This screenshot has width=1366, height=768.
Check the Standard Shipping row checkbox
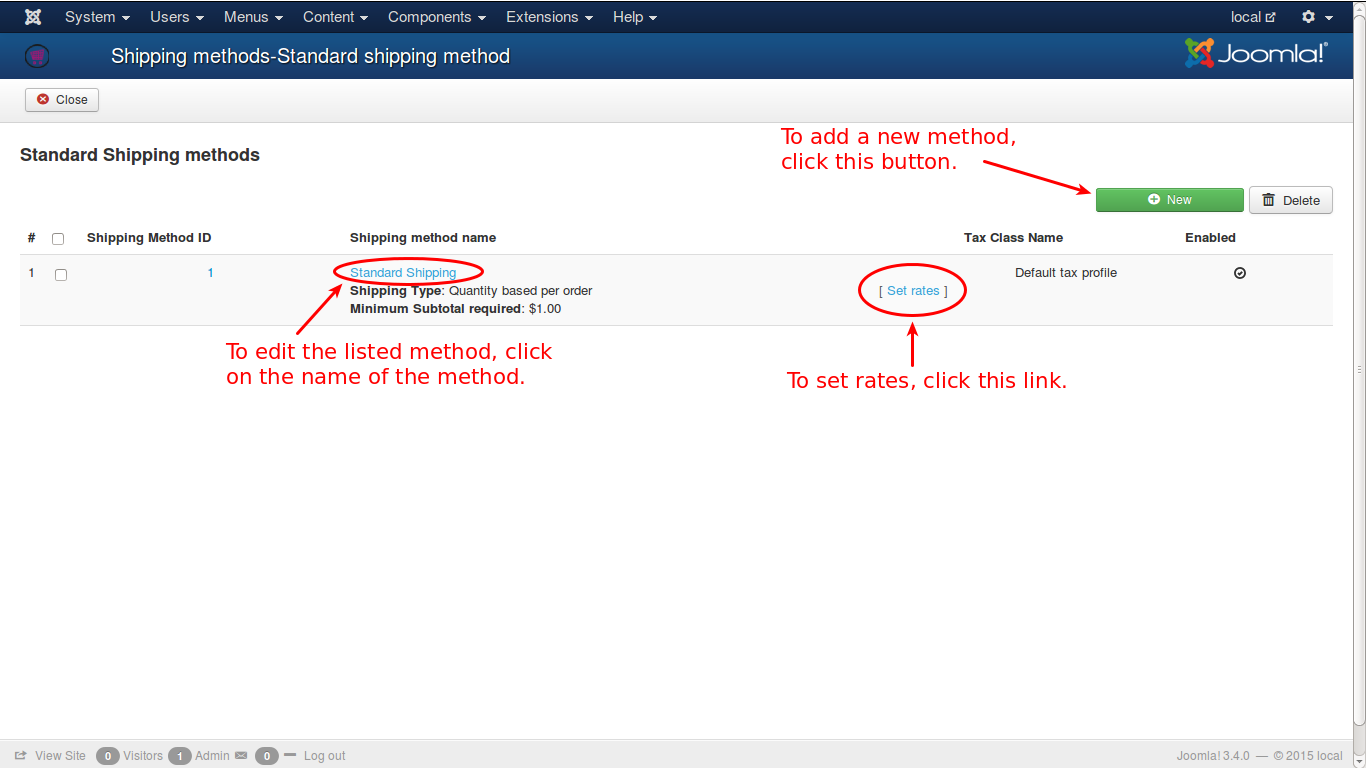[61, 275]
